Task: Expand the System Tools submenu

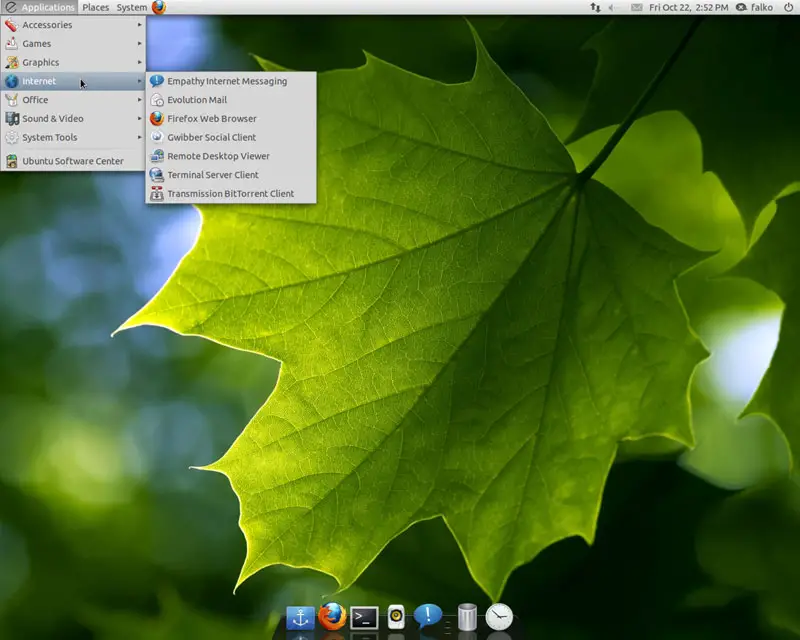Action: coord(73,137)
